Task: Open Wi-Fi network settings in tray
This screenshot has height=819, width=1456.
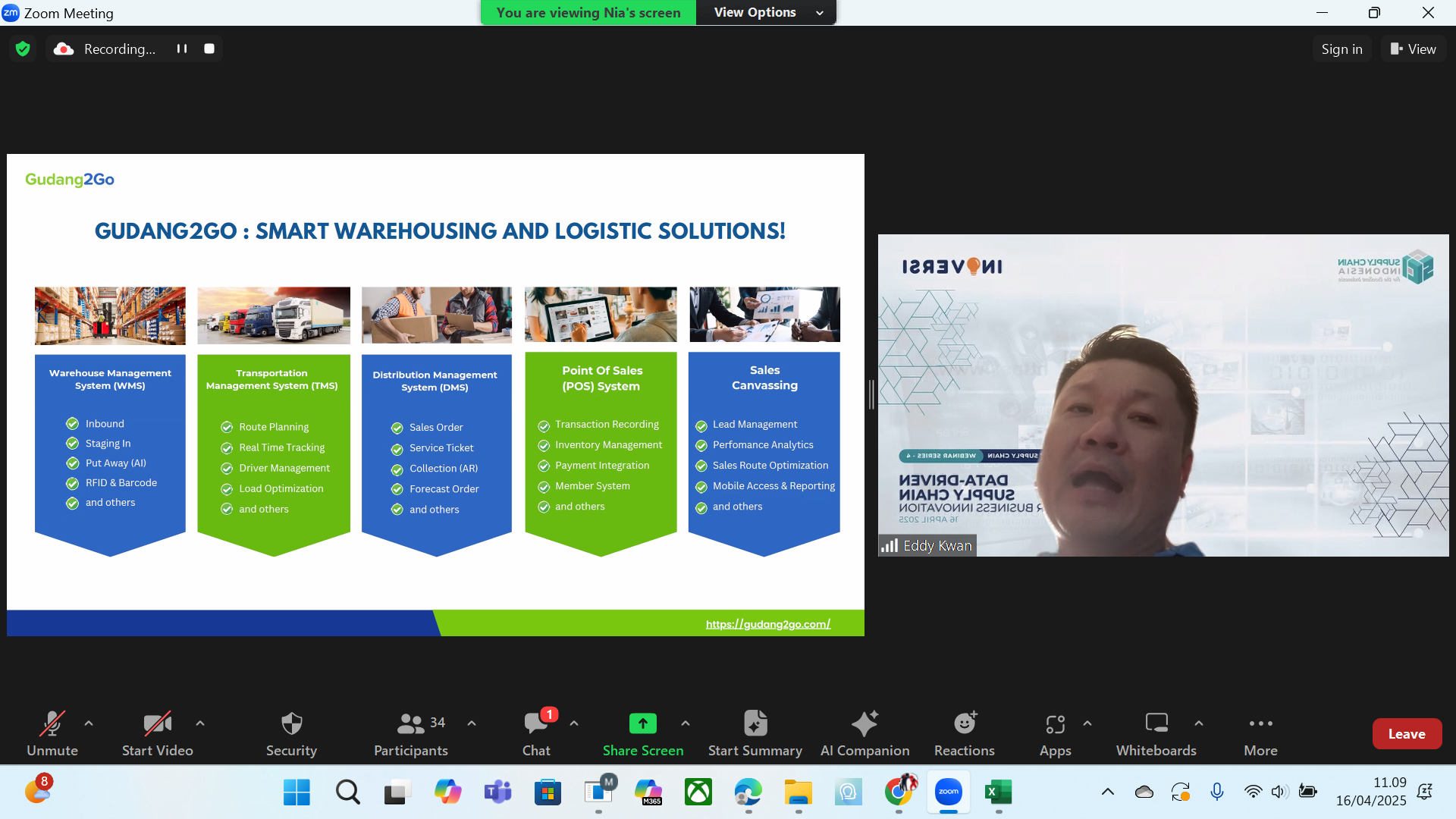Action: coord(1253,792)
